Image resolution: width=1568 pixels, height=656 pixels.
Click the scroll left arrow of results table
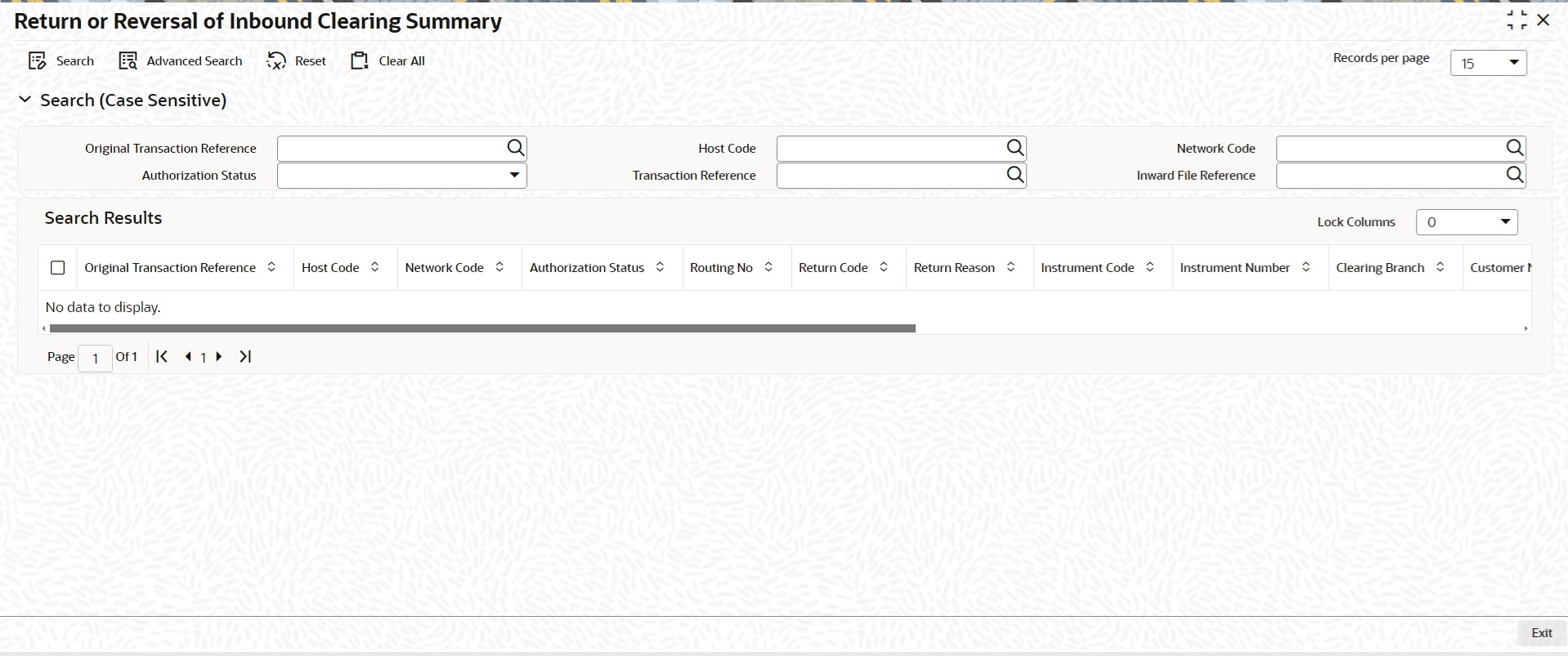pyautogui.click(x=44, y=328)
